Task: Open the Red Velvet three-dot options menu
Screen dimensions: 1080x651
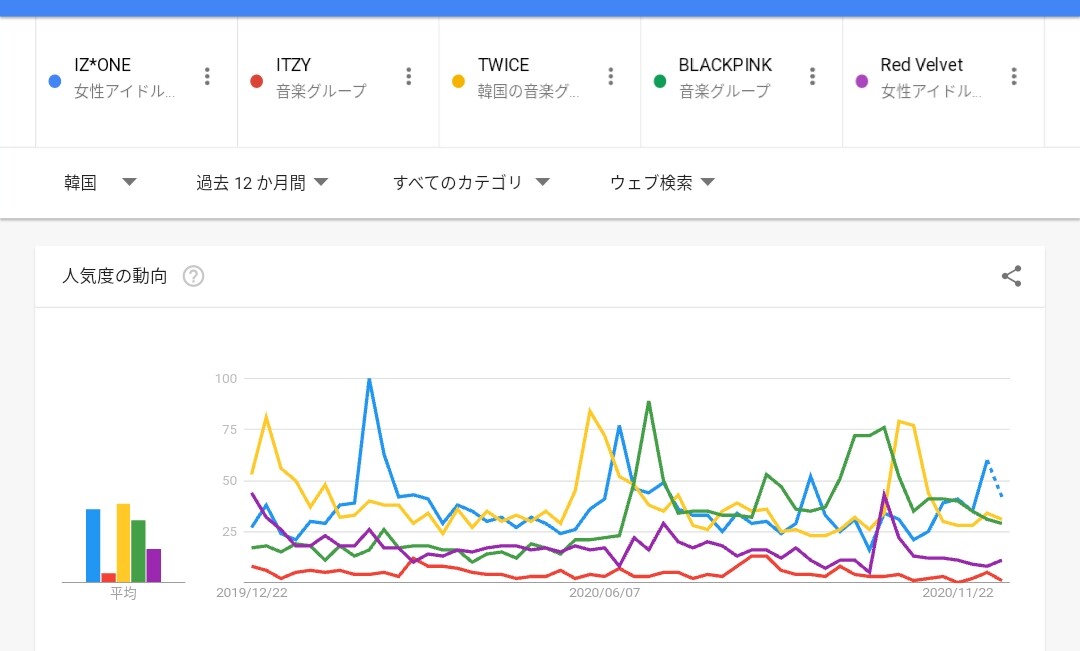Action: (x=1014, y=77)
